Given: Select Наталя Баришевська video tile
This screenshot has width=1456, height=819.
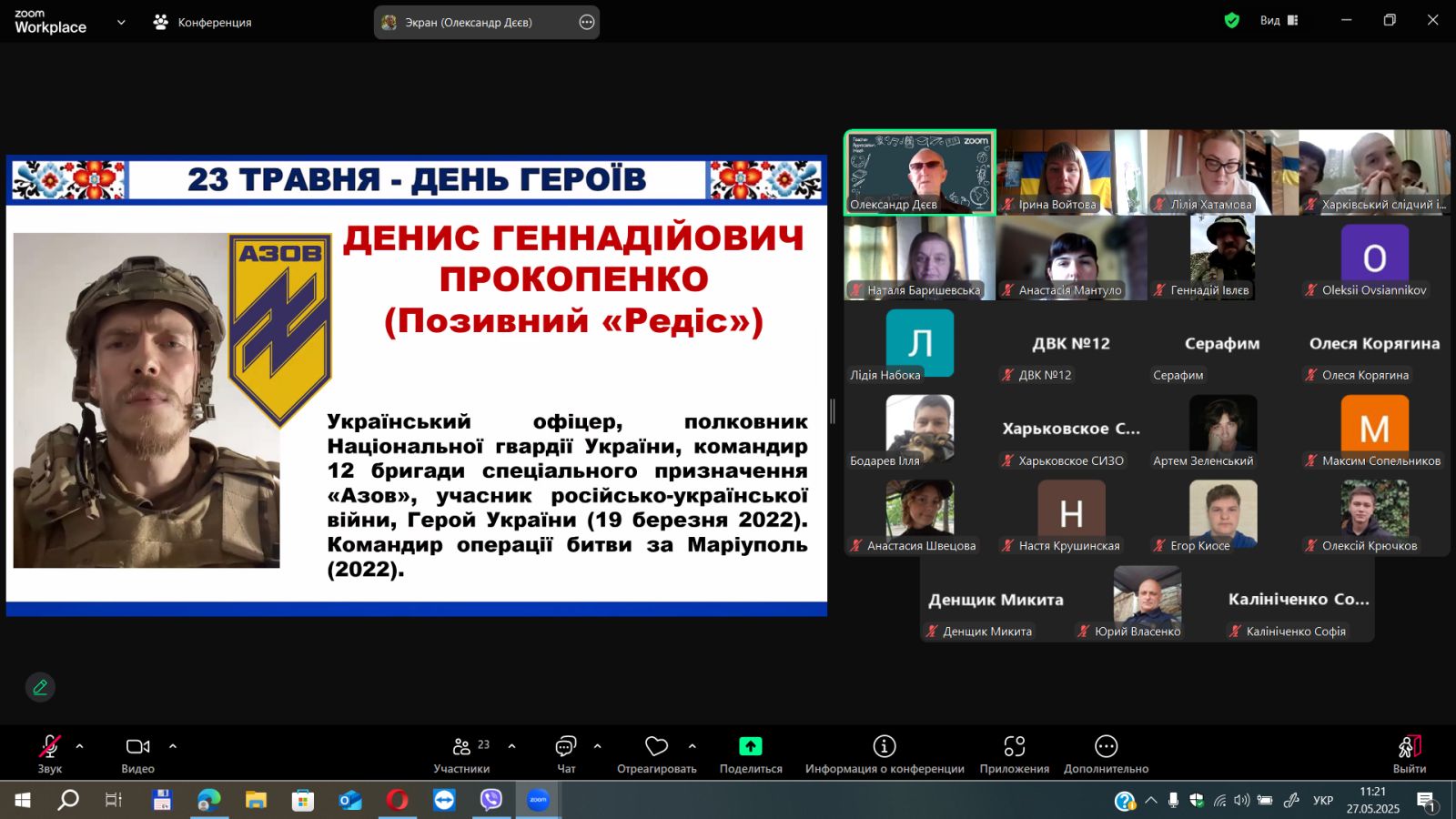Looking at the screenshot, I should pyautogui.click(x=920, y=258).
